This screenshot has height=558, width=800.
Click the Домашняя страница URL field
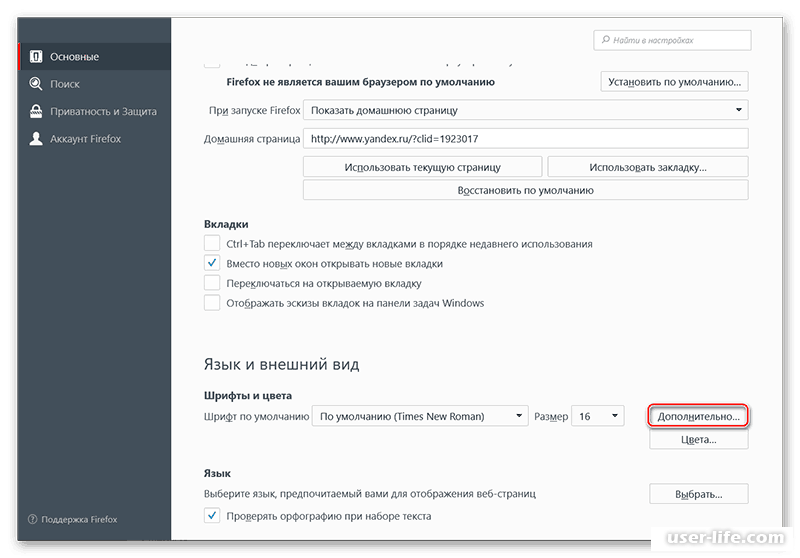click(x=526, y=139)
